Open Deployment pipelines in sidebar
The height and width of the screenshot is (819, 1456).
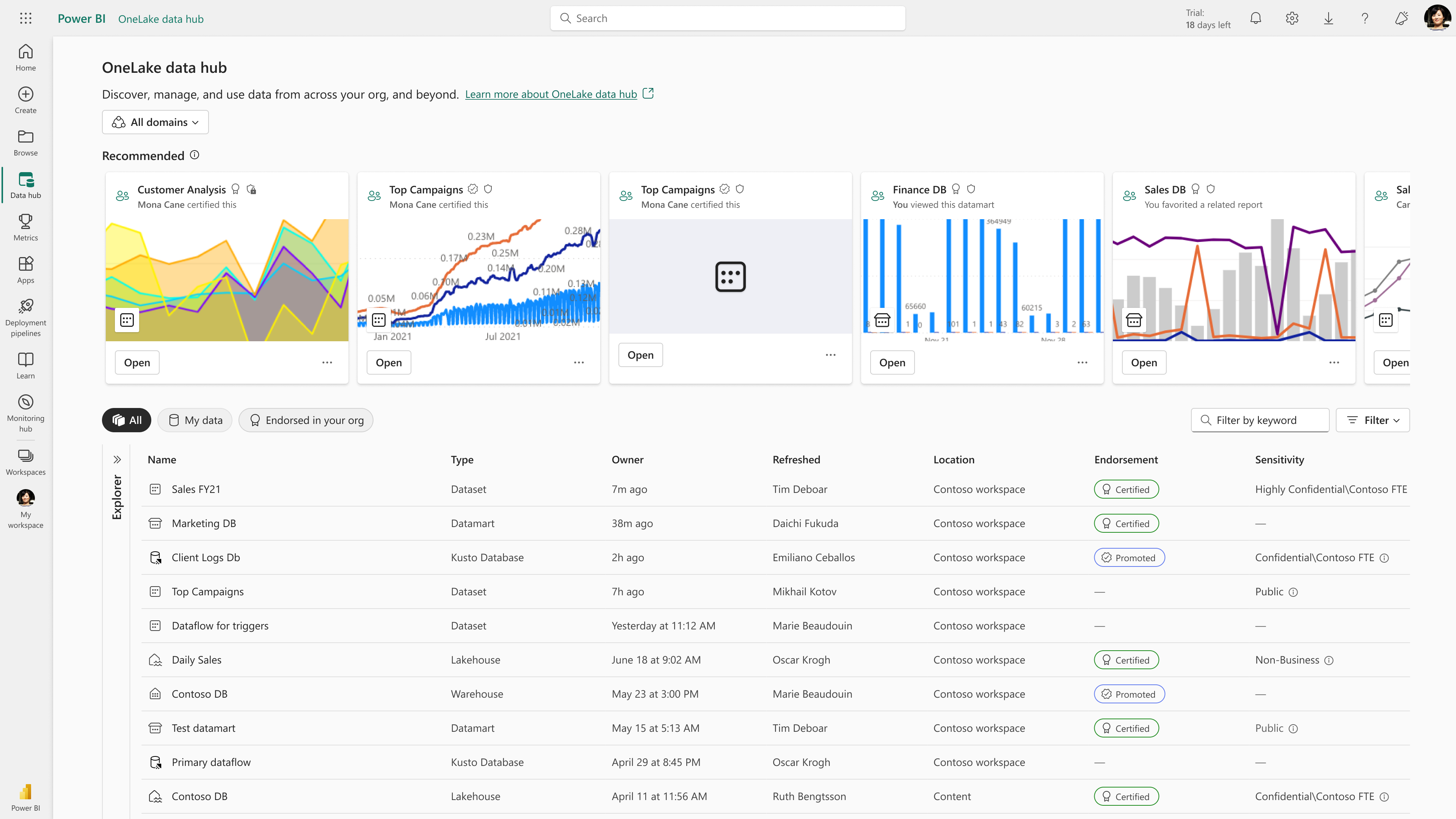point(25,317)
